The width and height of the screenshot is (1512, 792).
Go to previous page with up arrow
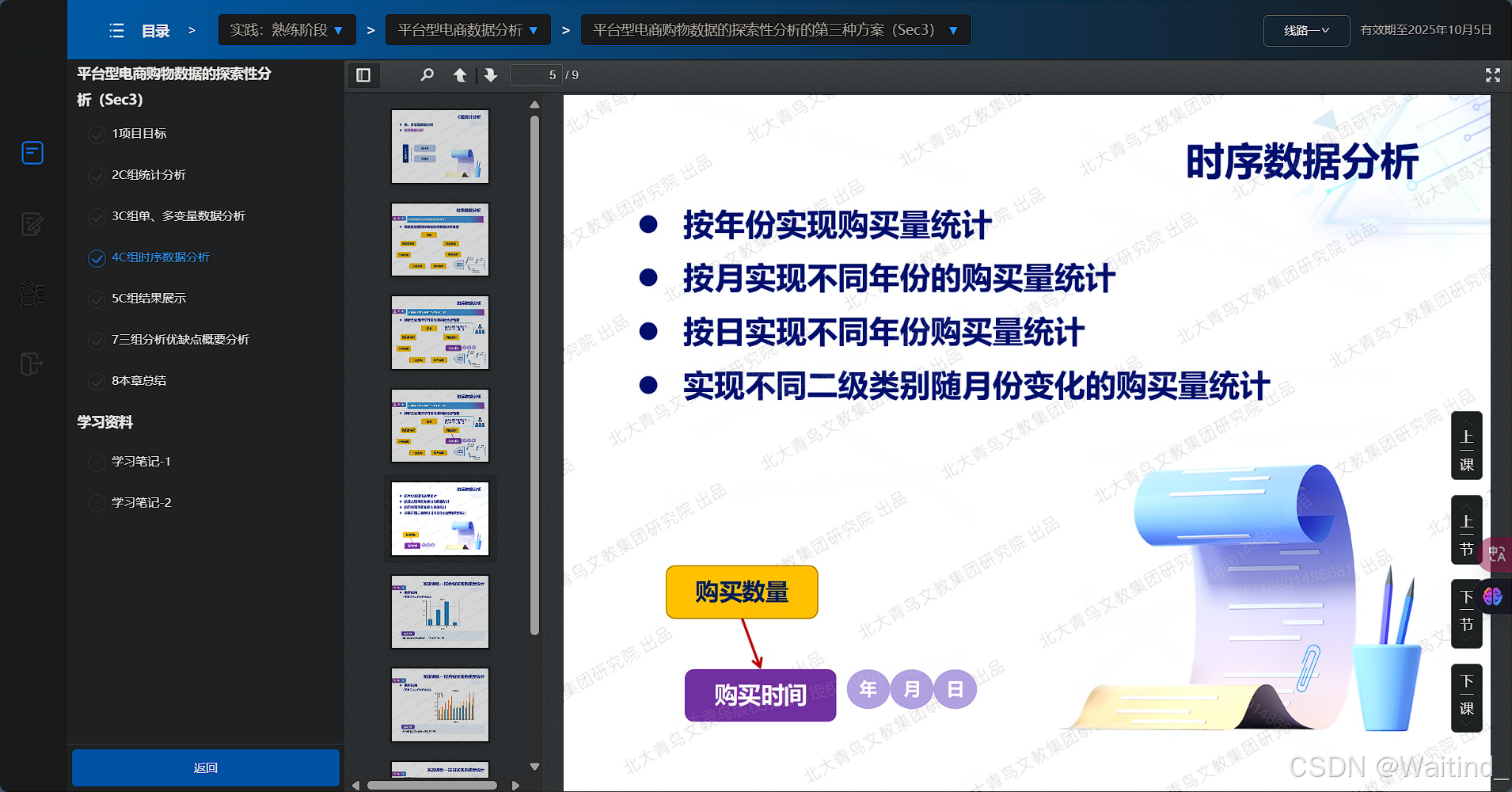click(x=459, y=75)
